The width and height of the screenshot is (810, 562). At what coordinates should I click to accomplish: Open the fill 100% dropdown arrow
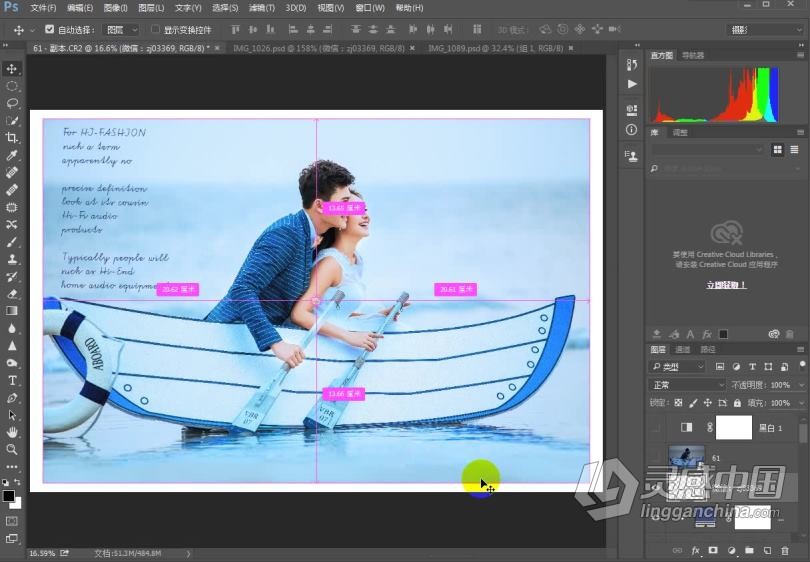(x=802, y=403)
